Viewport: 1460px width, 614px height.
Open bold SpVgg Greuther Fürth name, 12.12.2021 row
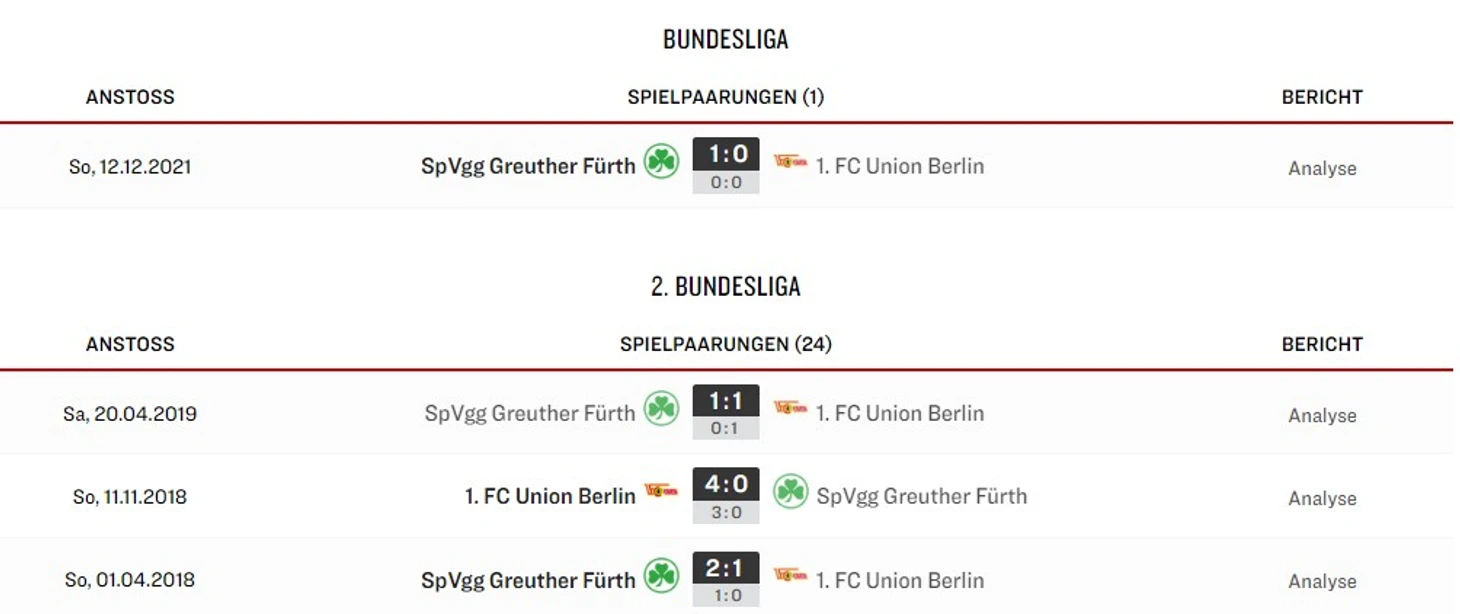(x=528, y=166)
